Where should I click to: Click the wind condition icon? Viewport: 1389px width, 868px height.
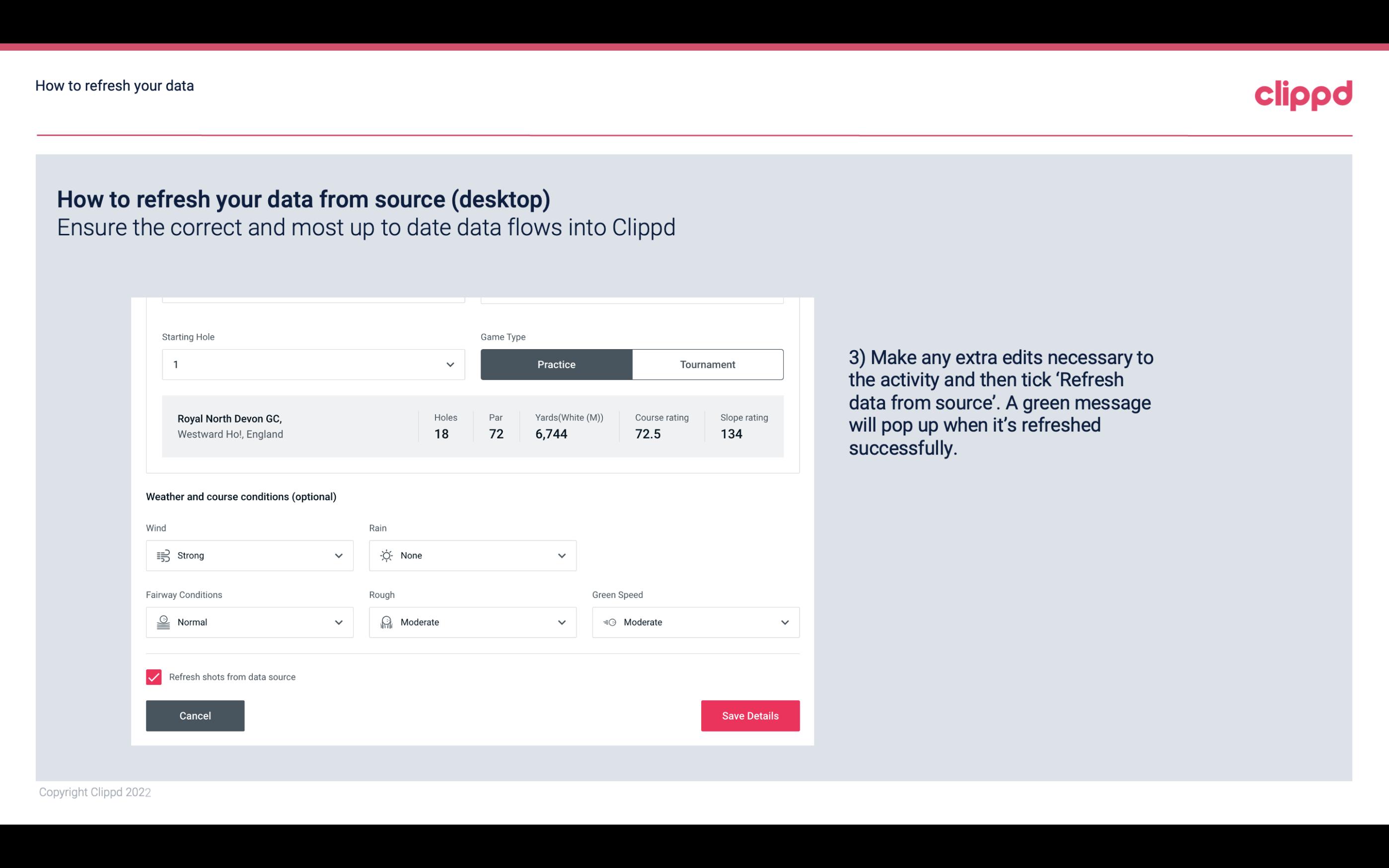coord(163,555)
